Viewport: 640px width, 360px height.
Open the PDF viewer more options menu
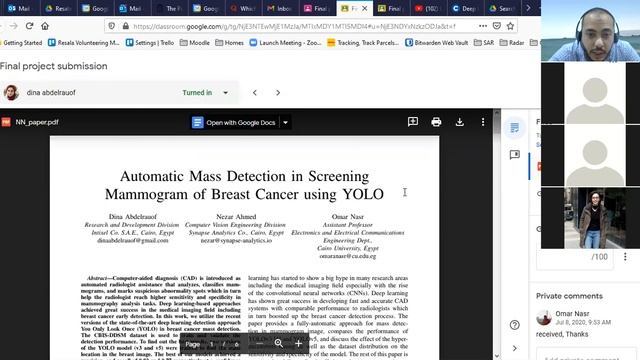pyautogui.click(x=483, y=122)
